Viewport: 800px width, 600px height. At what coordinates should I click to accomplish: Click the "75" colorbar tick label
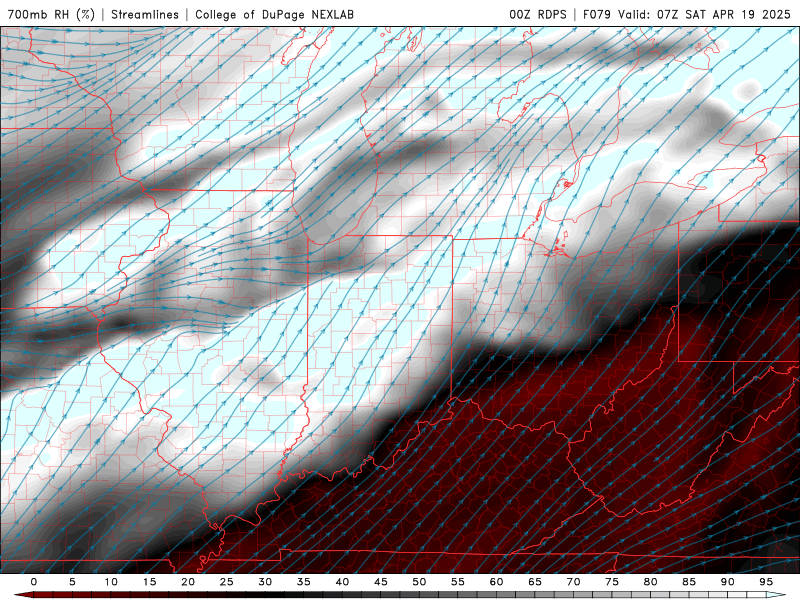tap(612, 582)
